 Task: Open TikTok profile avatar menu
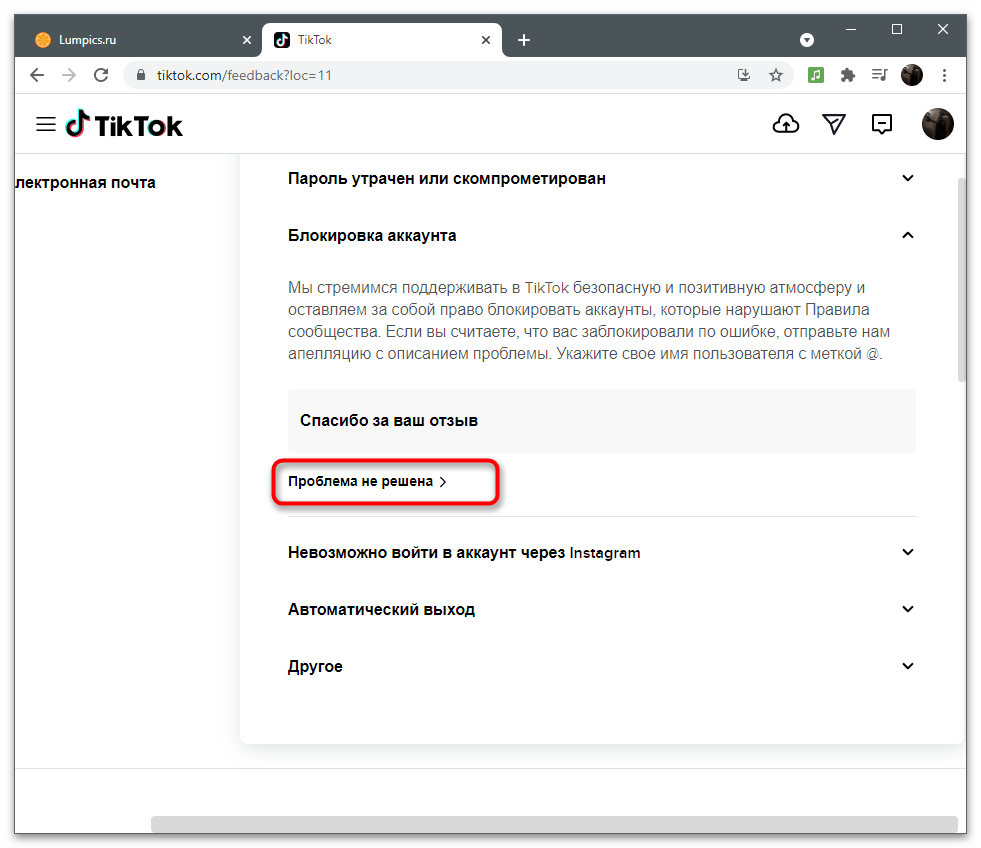pos(937,124)
